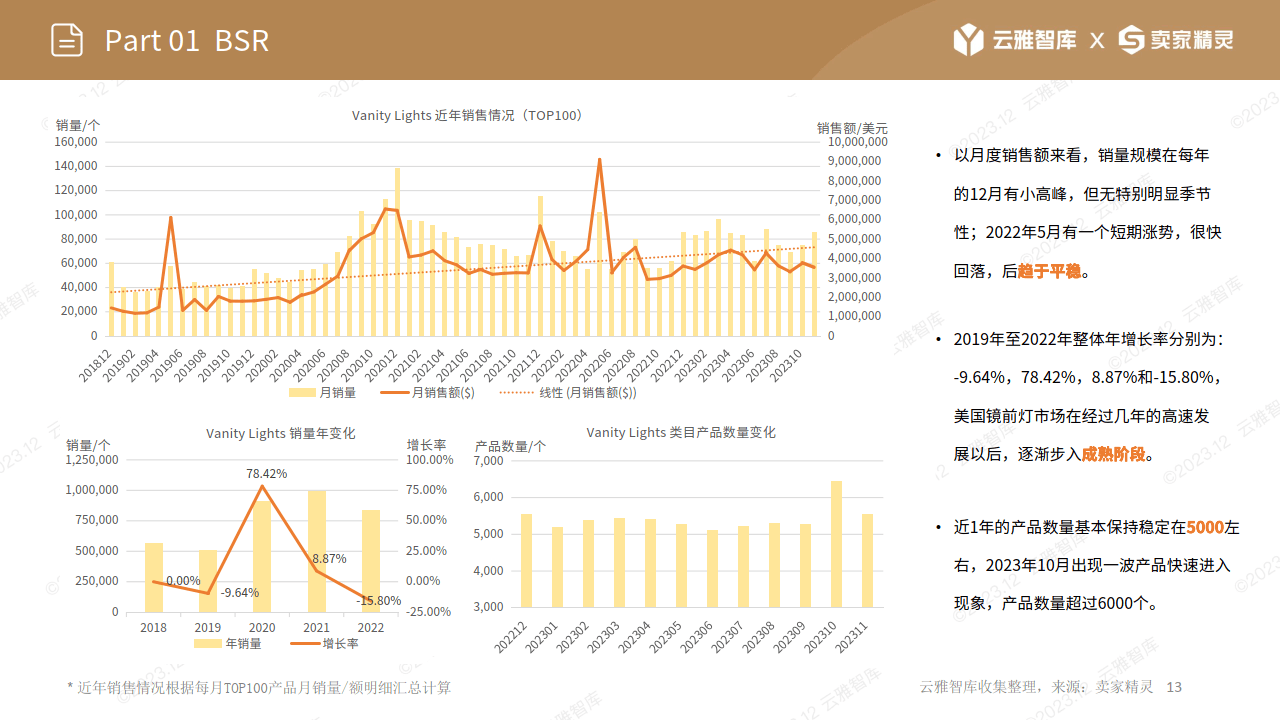Click the source note "云雅智库收集整理，来源：卖家精灵"
This screenshot has width=1280, height=720.
pos(1036,687)
